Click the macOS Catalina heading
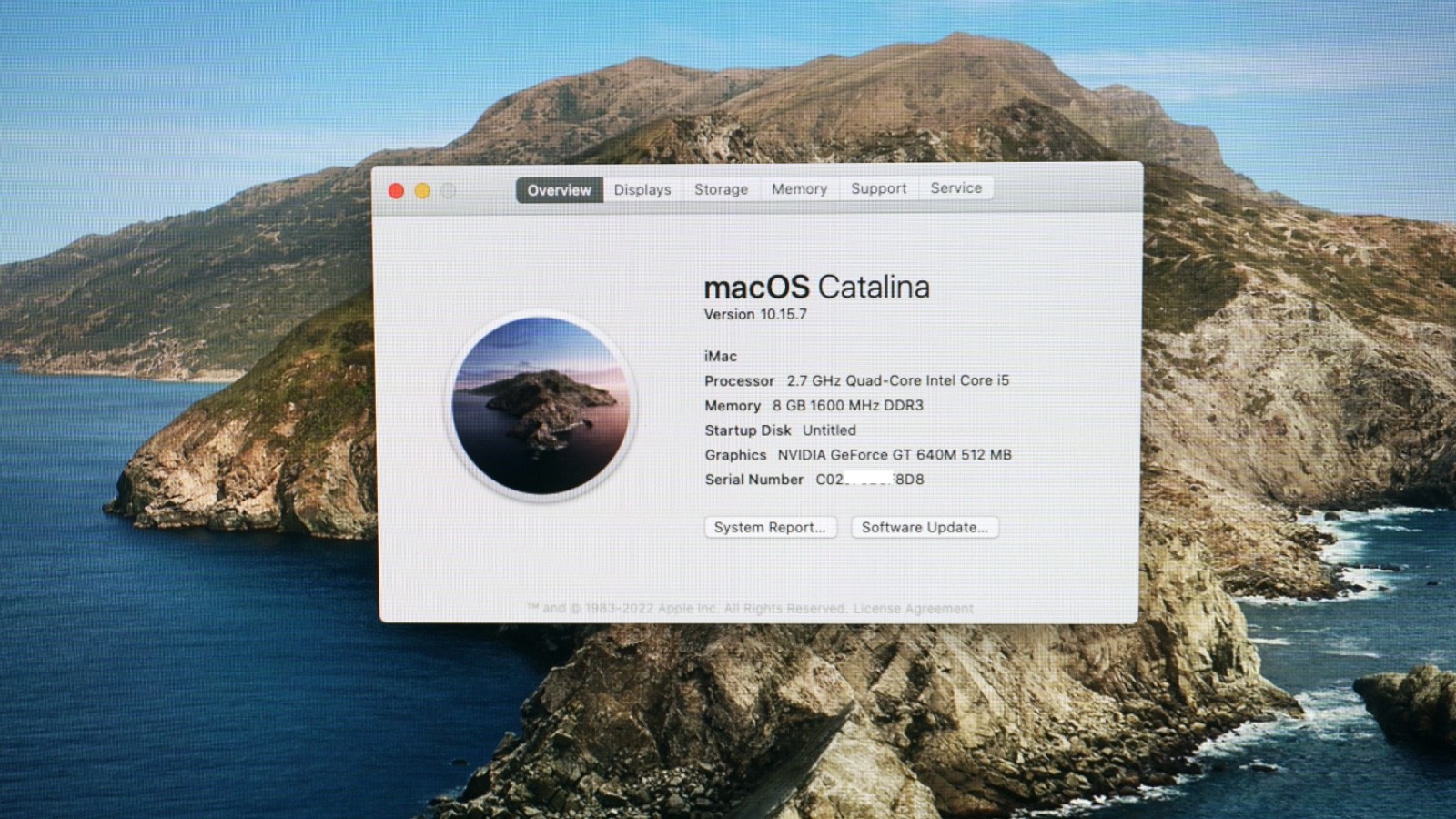 pyautogui.click(x=816, y=288)
